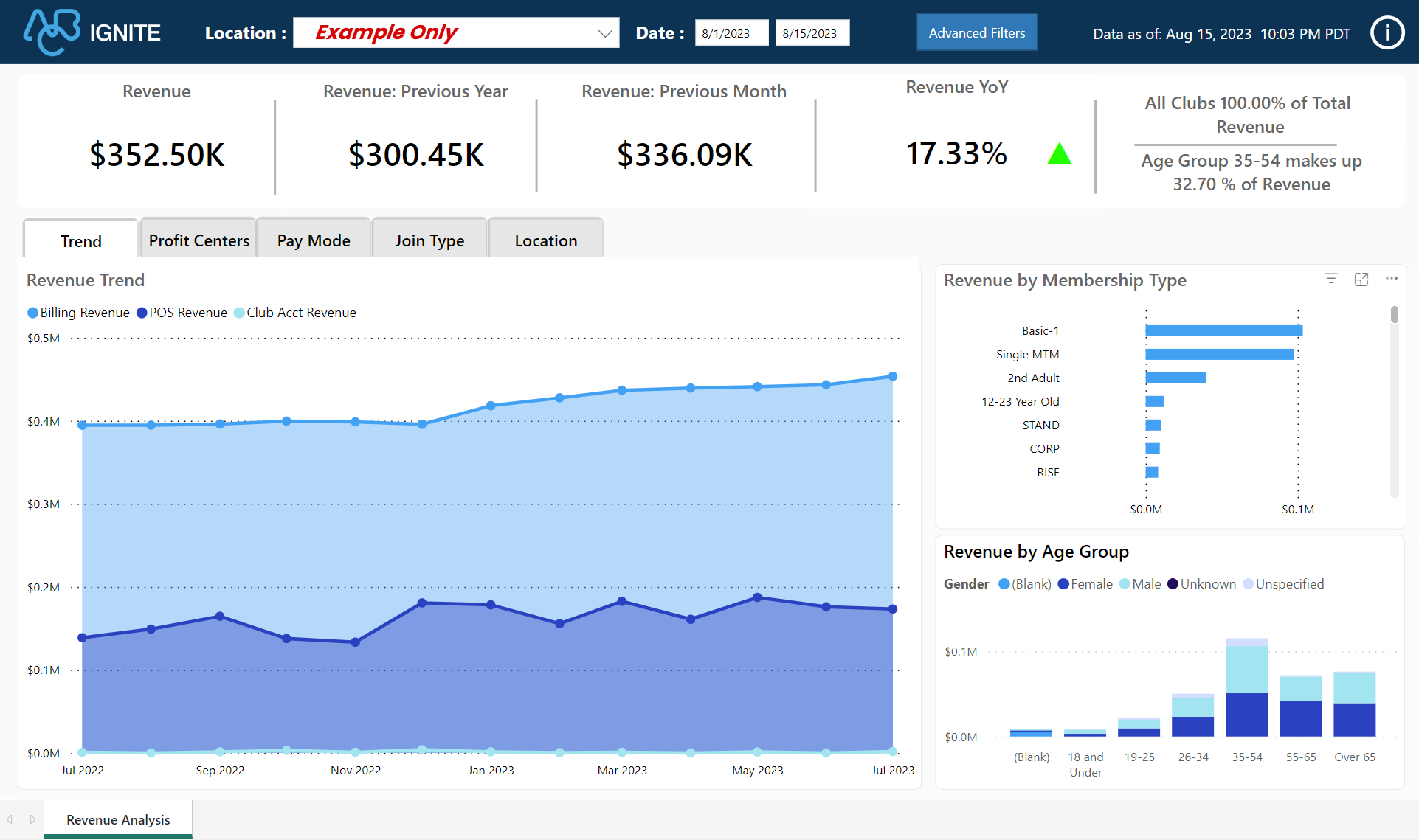Click the Over 65 age group bar
Viewport: 1419px width, 840px height.
(1355, 704)
